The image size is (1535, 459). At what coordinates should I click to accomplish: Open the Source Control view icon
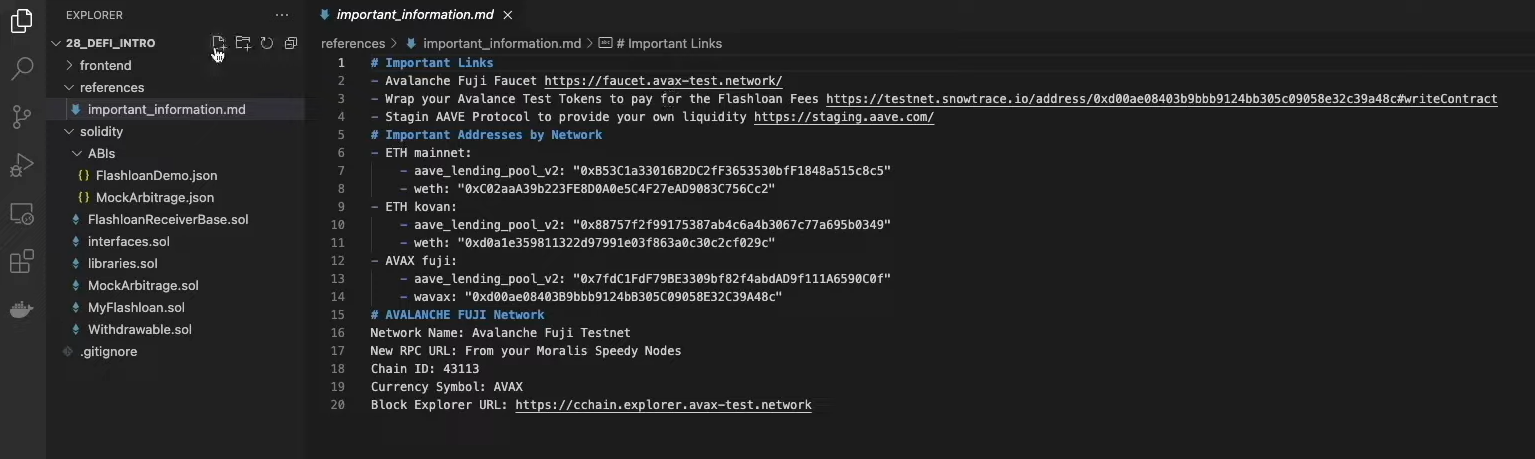(x=21, y=117)
